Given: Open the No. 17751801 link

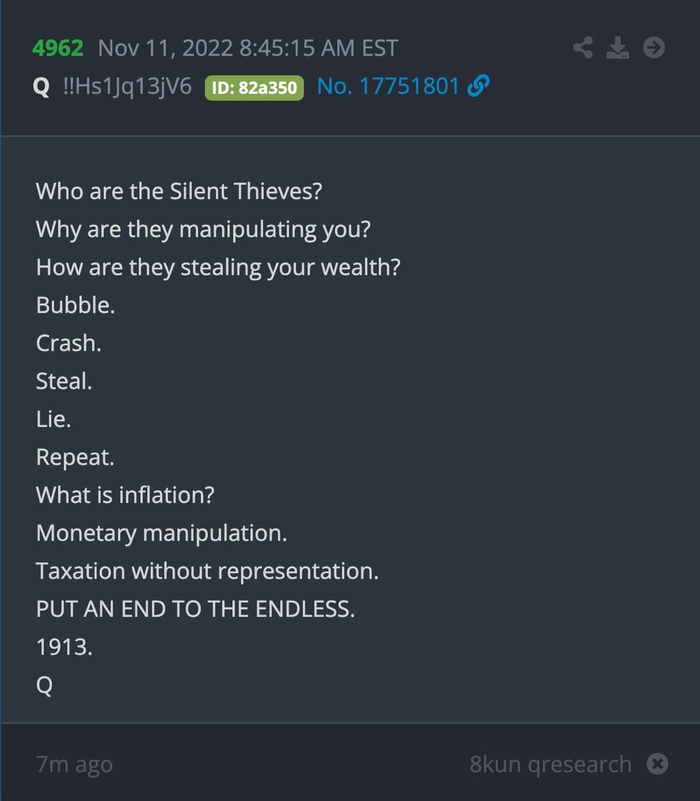Looking at the screenshot, I should pyautogui.click(x=388, y=87).
